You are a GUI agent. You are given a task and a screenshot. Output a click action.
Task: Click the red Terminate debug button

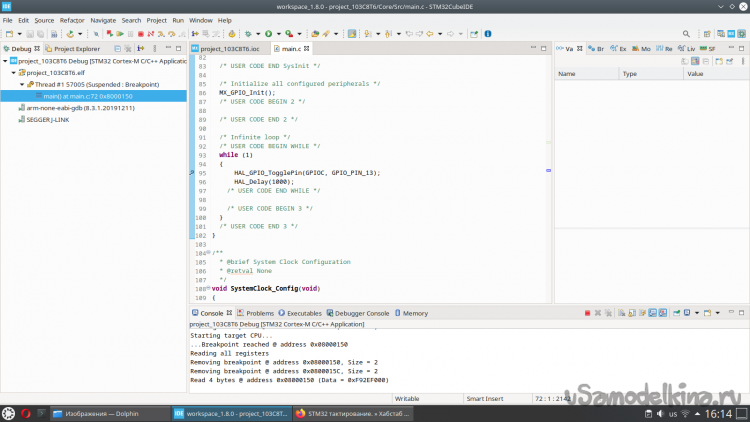[x=141, y=34]
